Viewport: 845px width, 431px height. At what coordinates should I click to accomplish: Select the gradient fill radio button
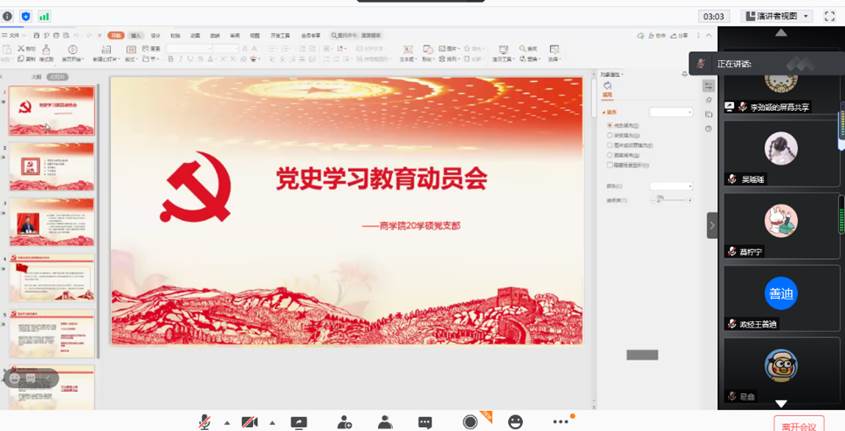(x=610, y=134)
